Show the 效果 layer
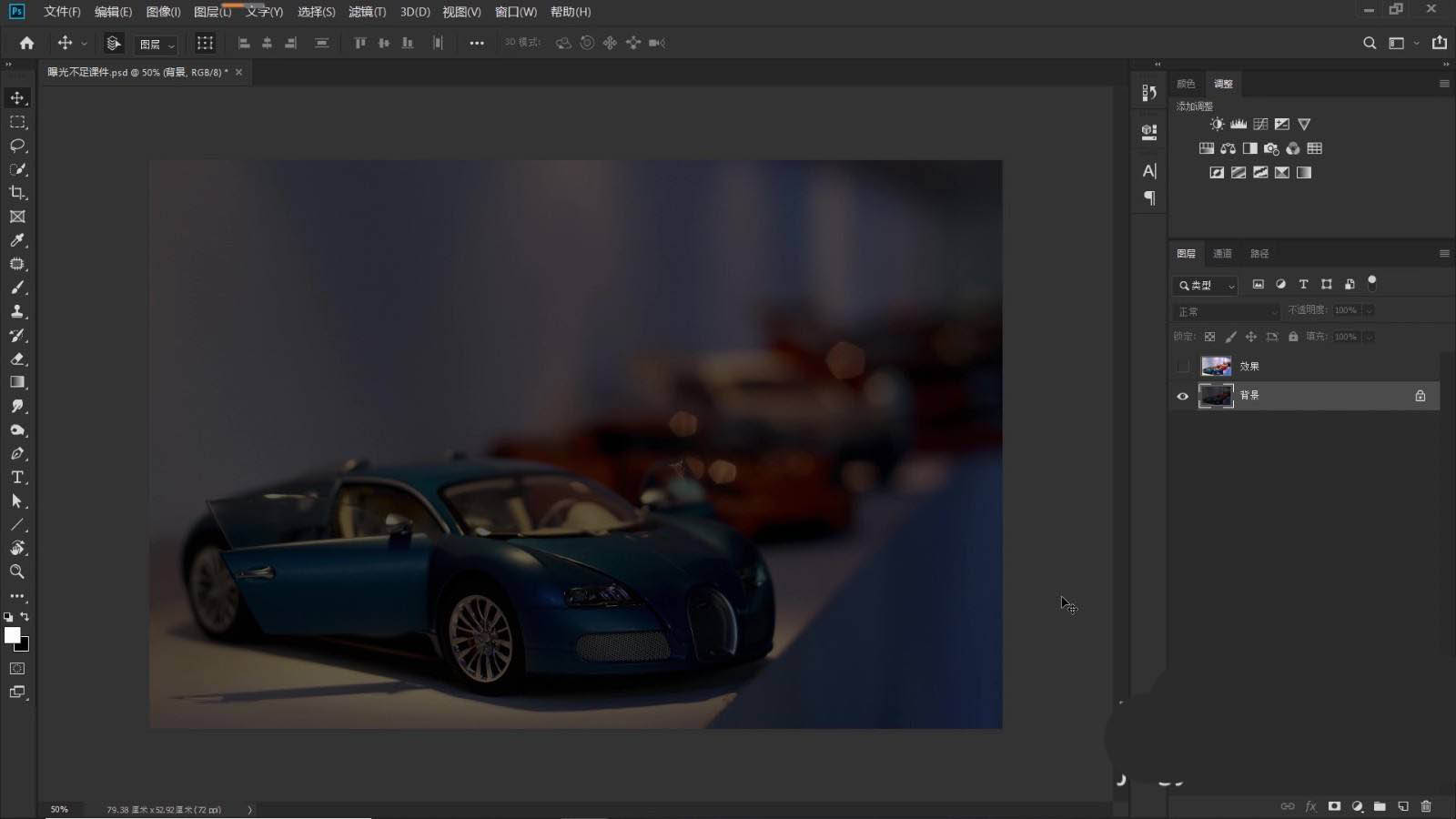The width and height of the screenshot is (1456, 819). coord(1183,367)
